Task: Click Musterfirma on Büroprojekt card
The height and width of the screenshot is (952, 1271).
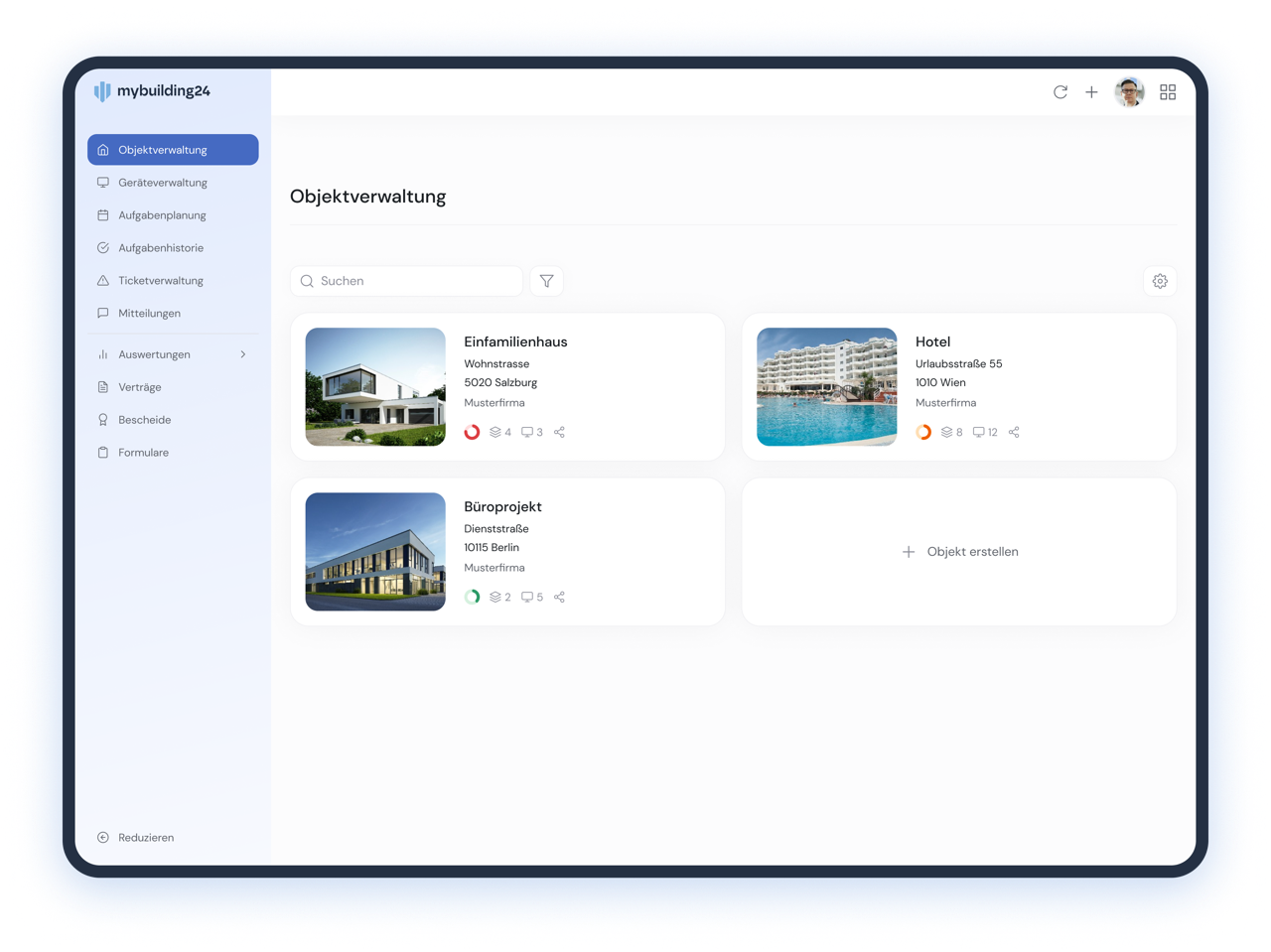Action: (x=494, y=568)
